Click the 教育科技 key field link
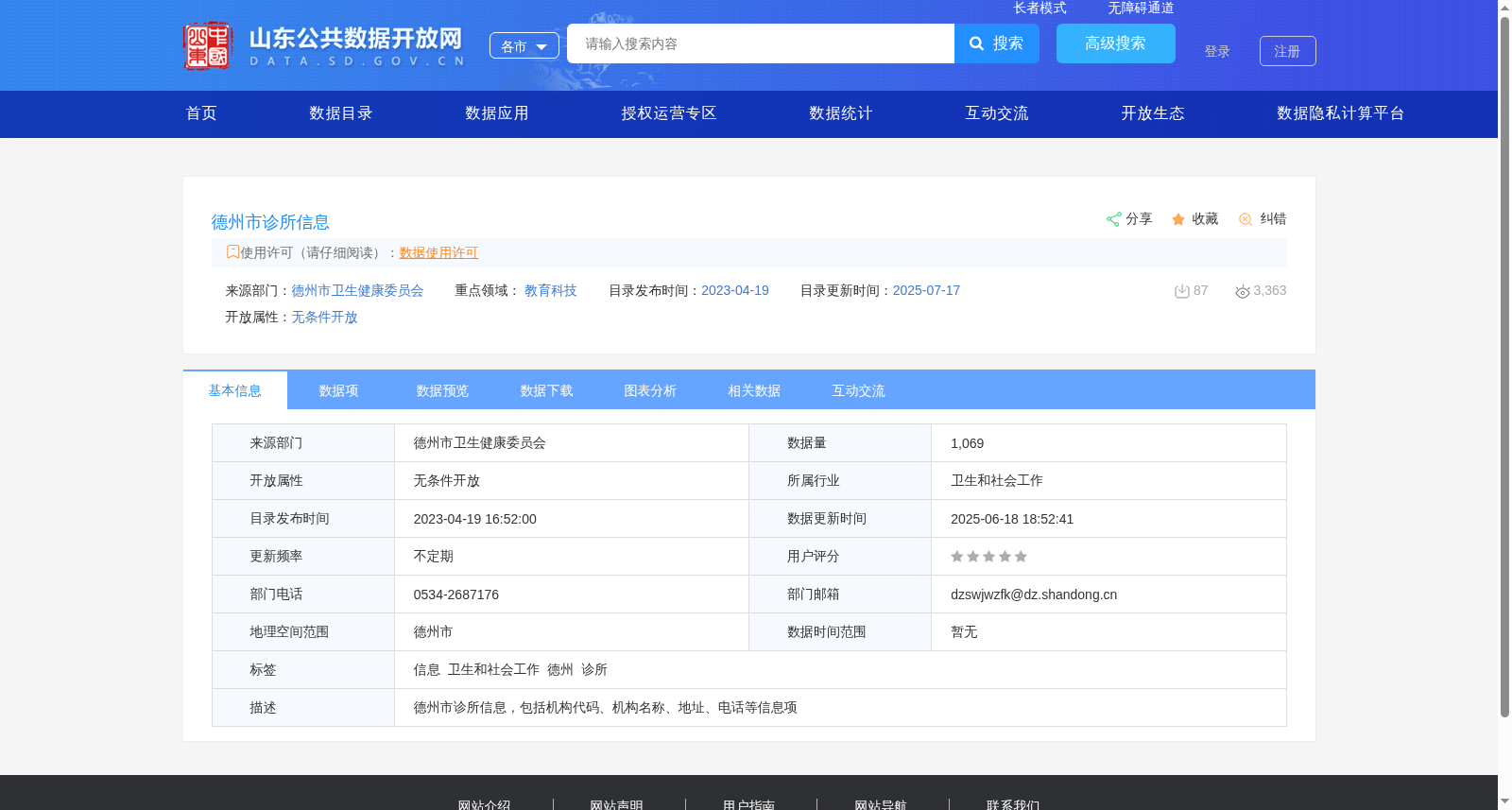Viewport: 1512px width, 810px height. pos(551,290)
